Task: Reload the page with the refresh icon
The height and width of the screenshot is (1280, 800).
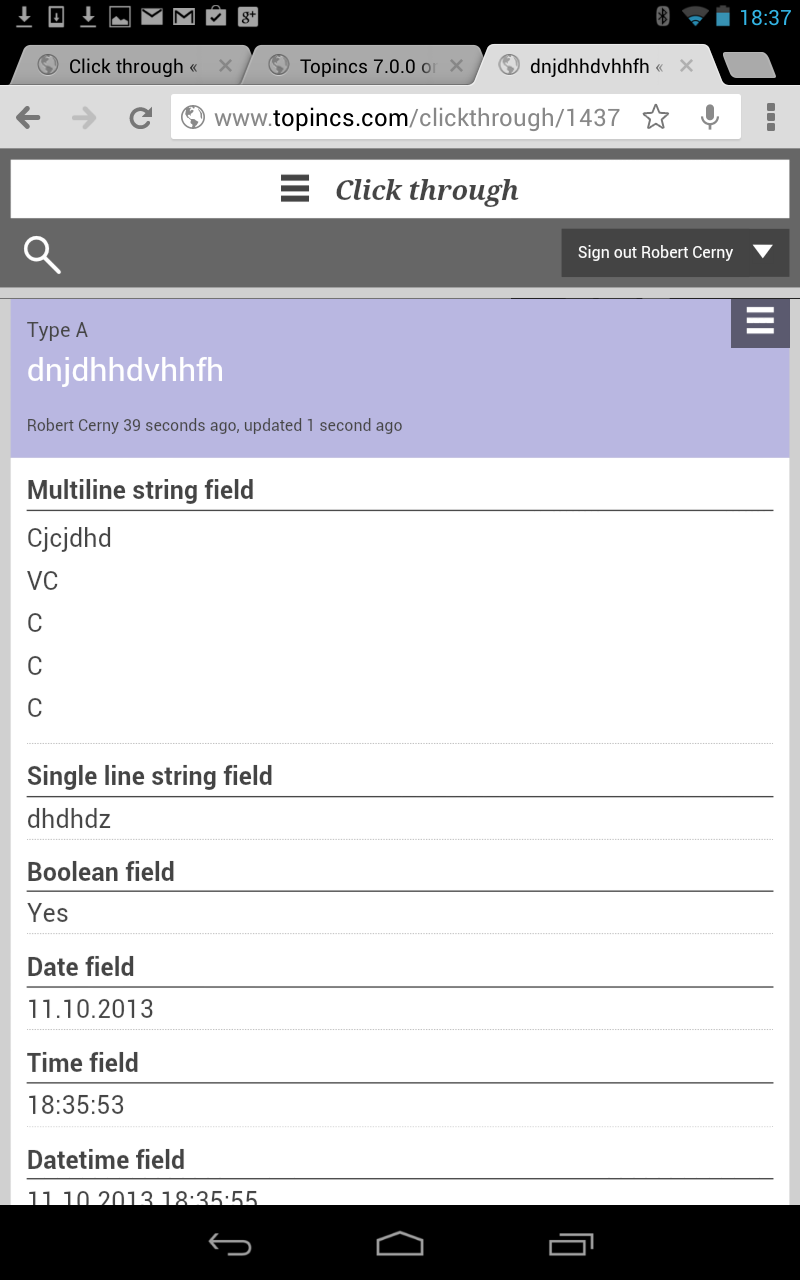Action: 140,117
